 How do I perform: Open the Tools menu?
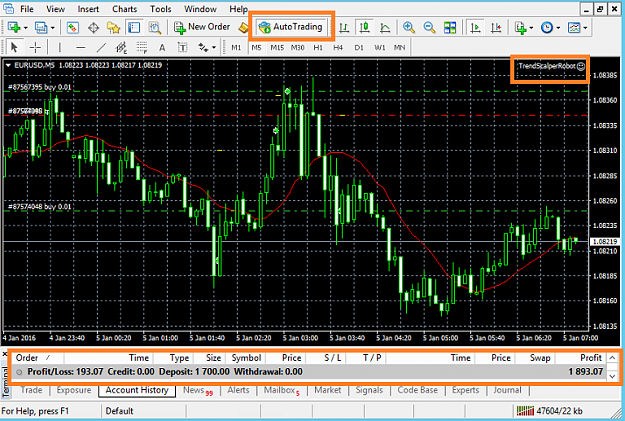[160, 9]
